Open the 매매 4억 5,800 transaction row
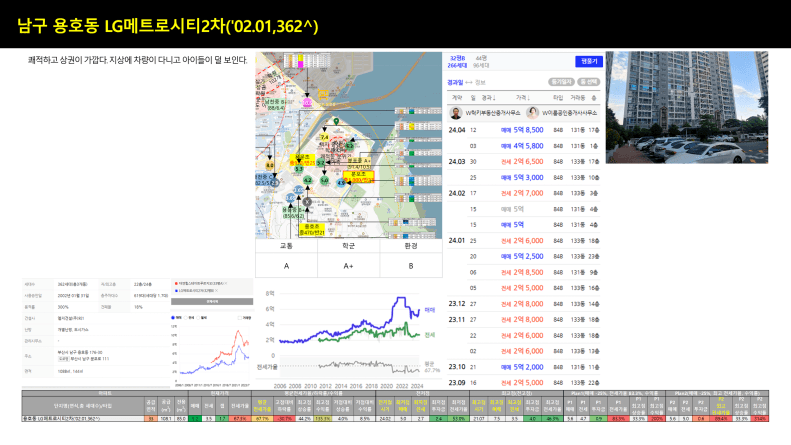This screenshot has height=445, width=791. pos(524,146)
